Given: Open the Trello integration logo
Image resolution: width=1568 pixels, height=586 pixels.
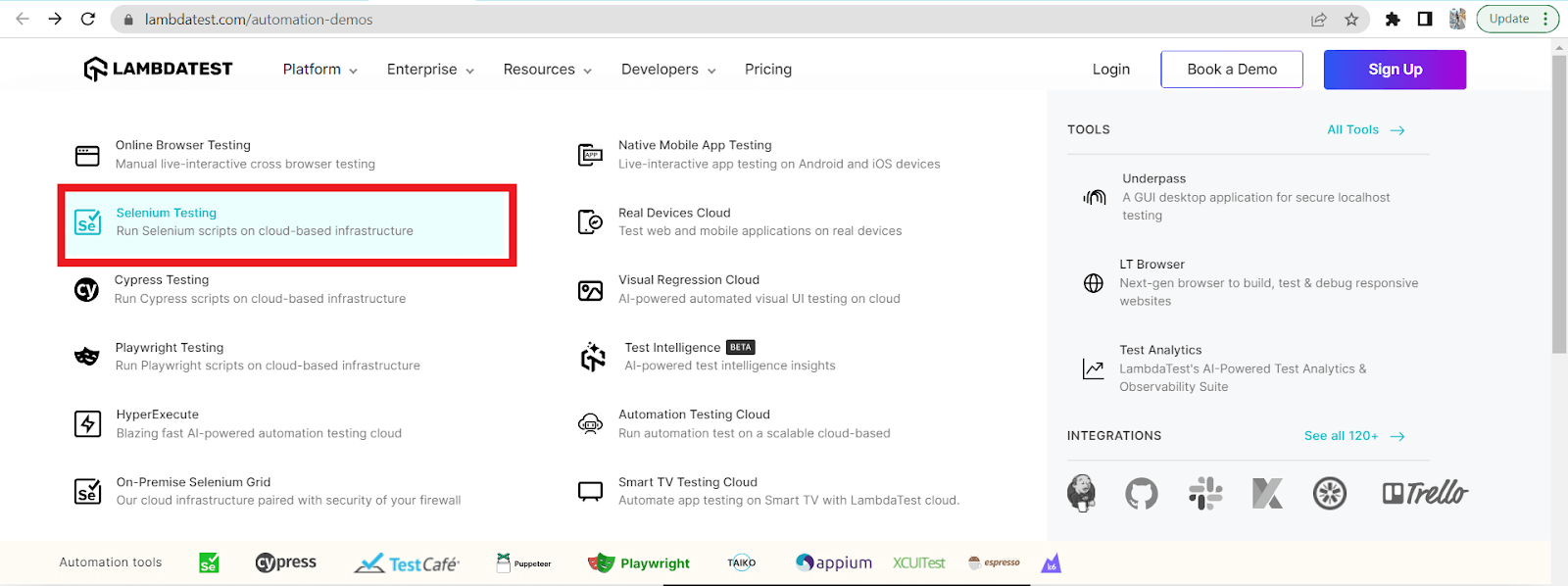Looking at the screenshot, I should click(x=1425, y=493).
